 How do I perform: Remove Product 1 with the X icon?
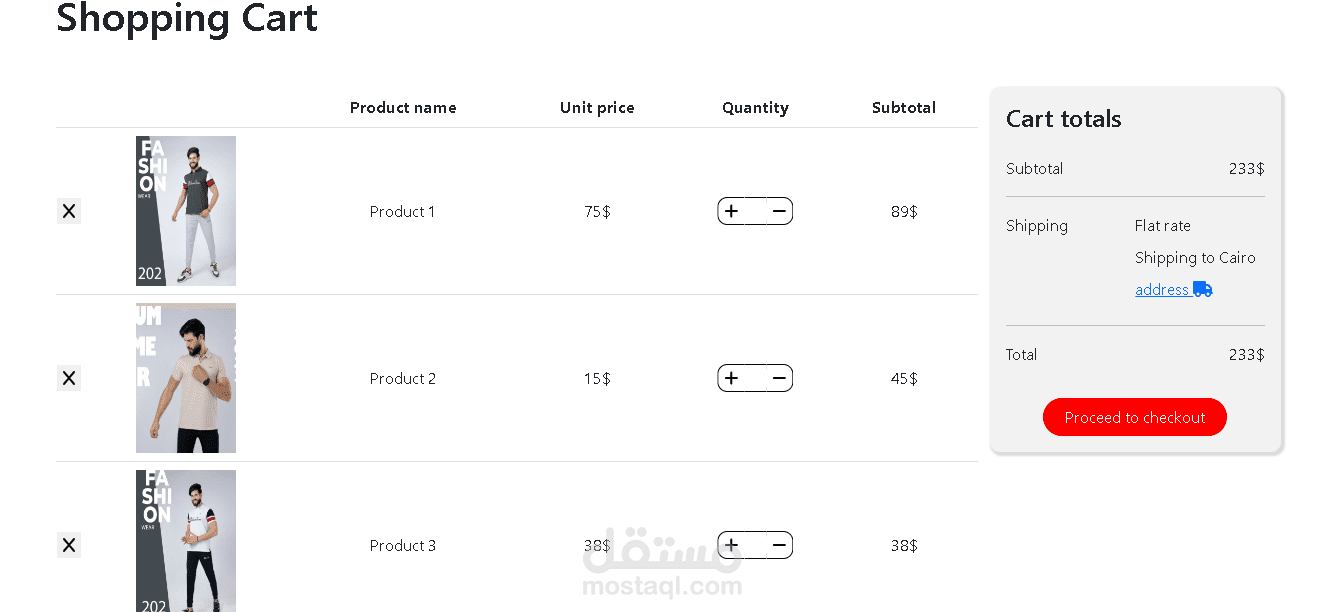tap(69, 211)
